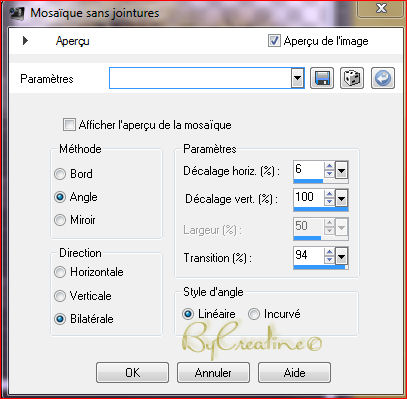Enable Afficher l'aperçu de la mosaïque checkbox
Screen dimensions: 407x399
pyautogui.click(x=69, y=125)
